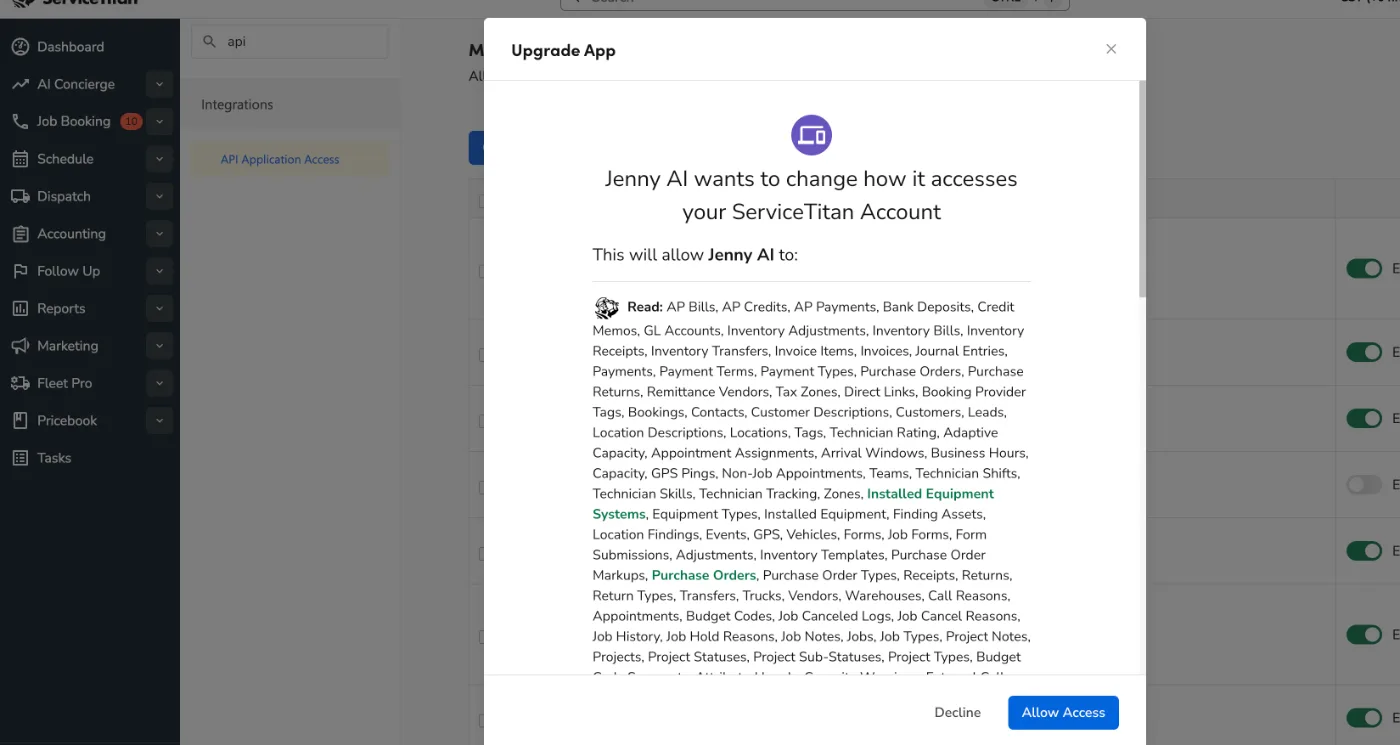Open Marketing in the sidebar

(x=67, y=346)
